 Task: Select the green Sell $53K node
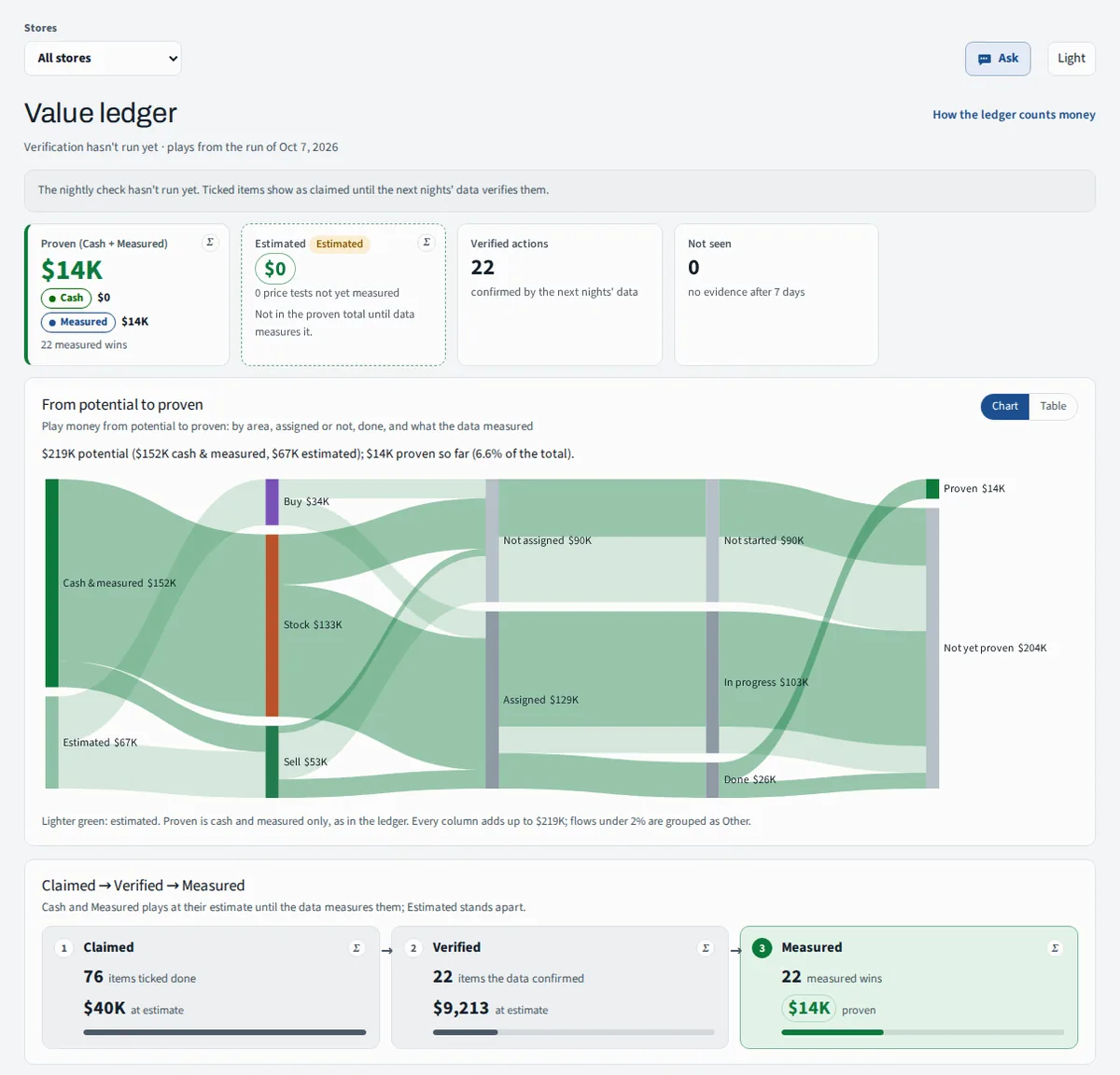(272, 761)
